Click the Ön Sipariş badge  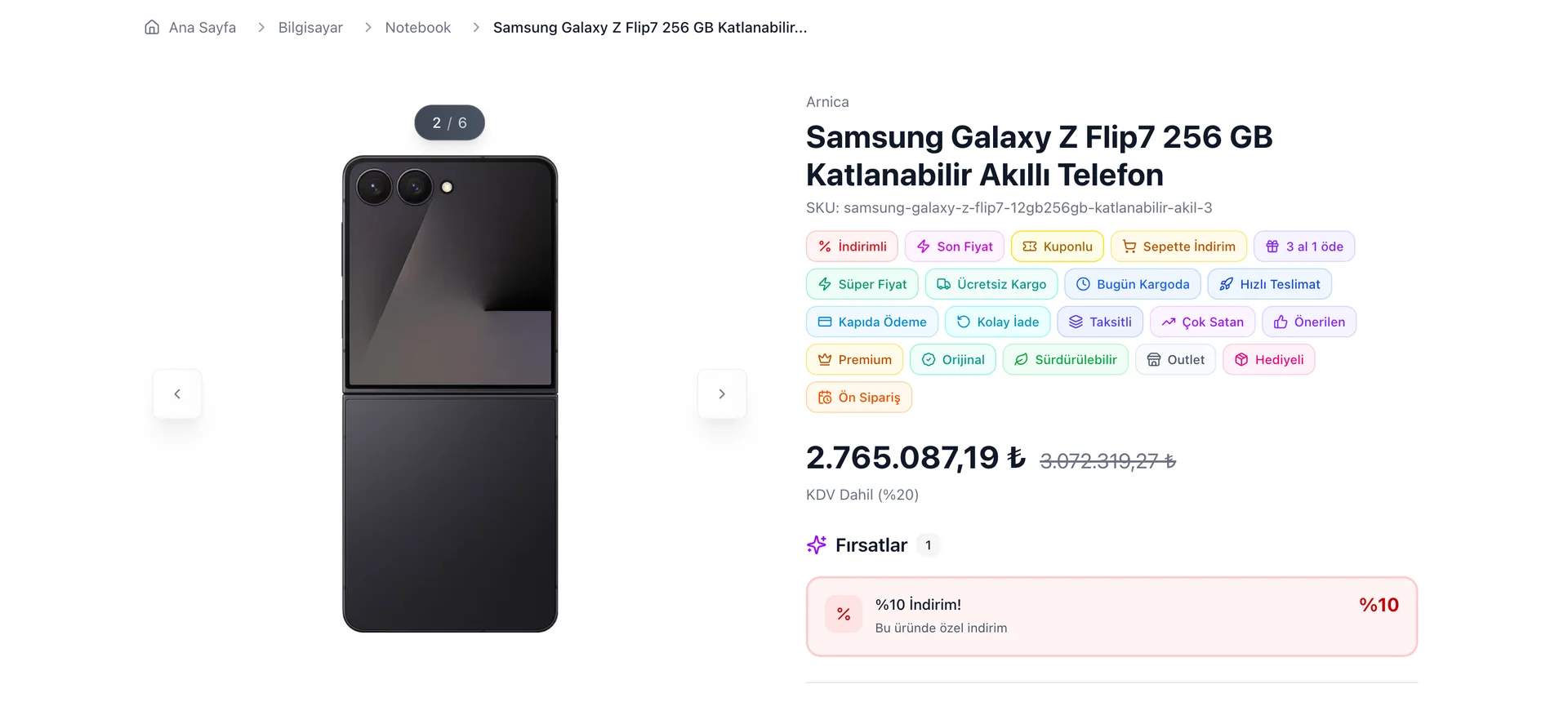pyautogui.click(x=859, y=398)
